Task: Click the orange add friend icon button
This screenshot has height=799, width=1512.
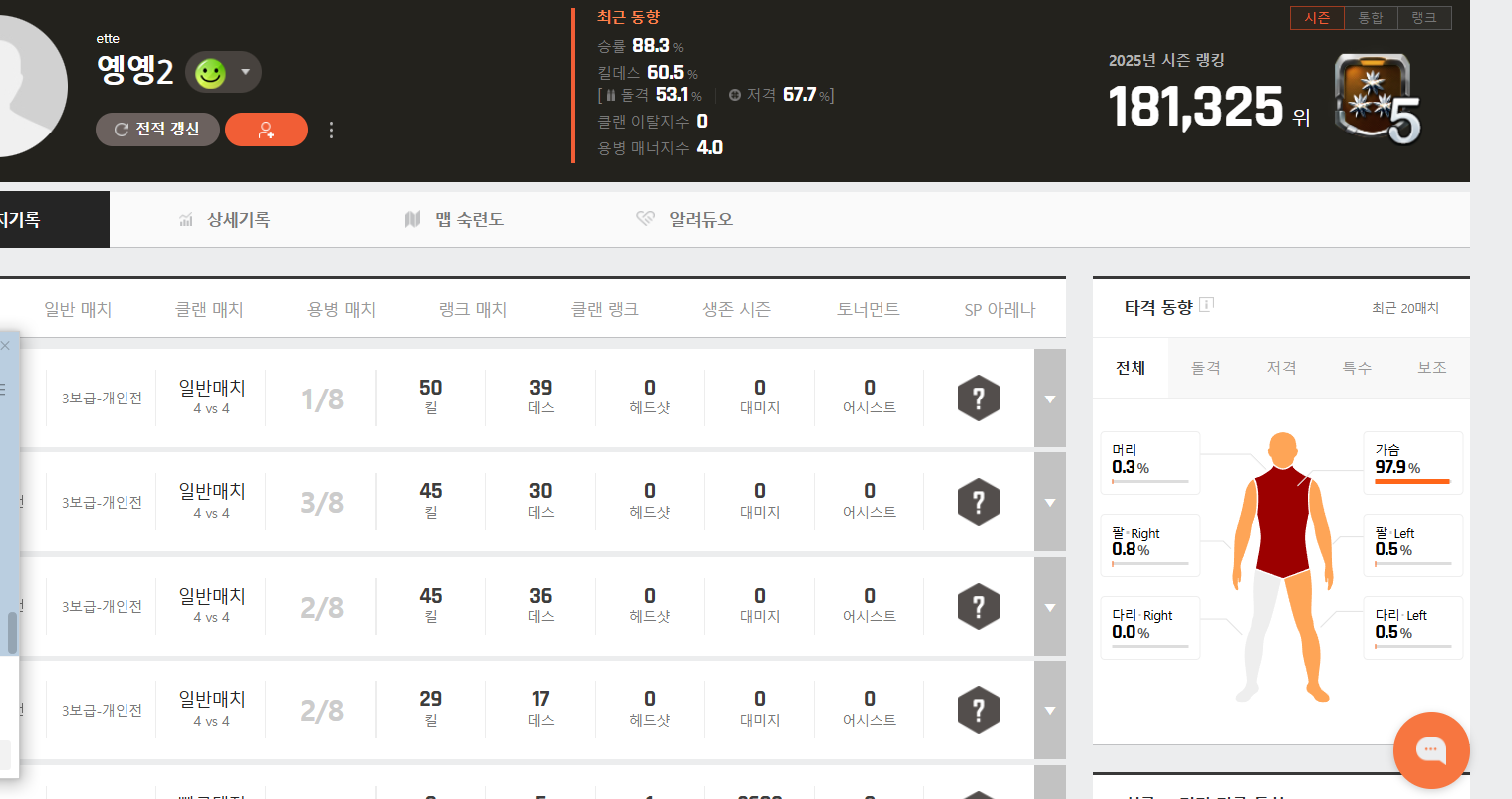Action: point(266,130)
